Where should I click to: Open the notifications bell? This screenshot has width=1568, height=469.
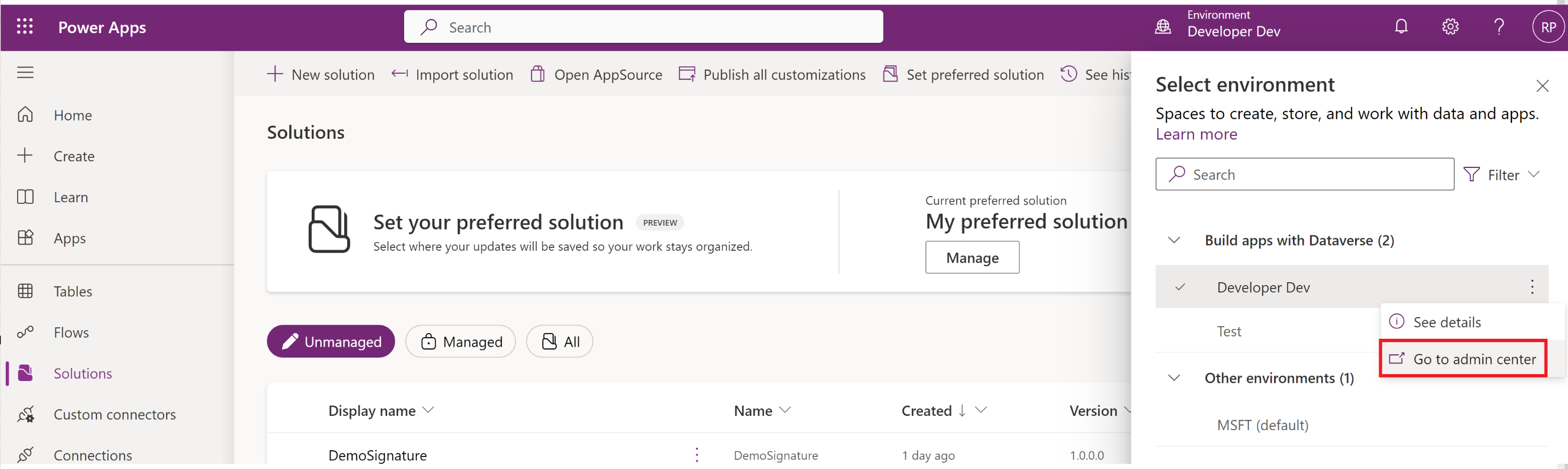(x=1401, y=27)
